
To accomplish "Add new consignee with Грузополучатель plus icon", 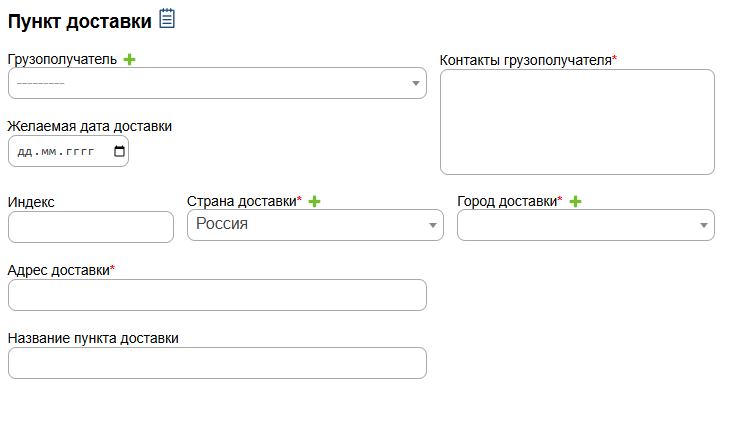I will (129, 60).
